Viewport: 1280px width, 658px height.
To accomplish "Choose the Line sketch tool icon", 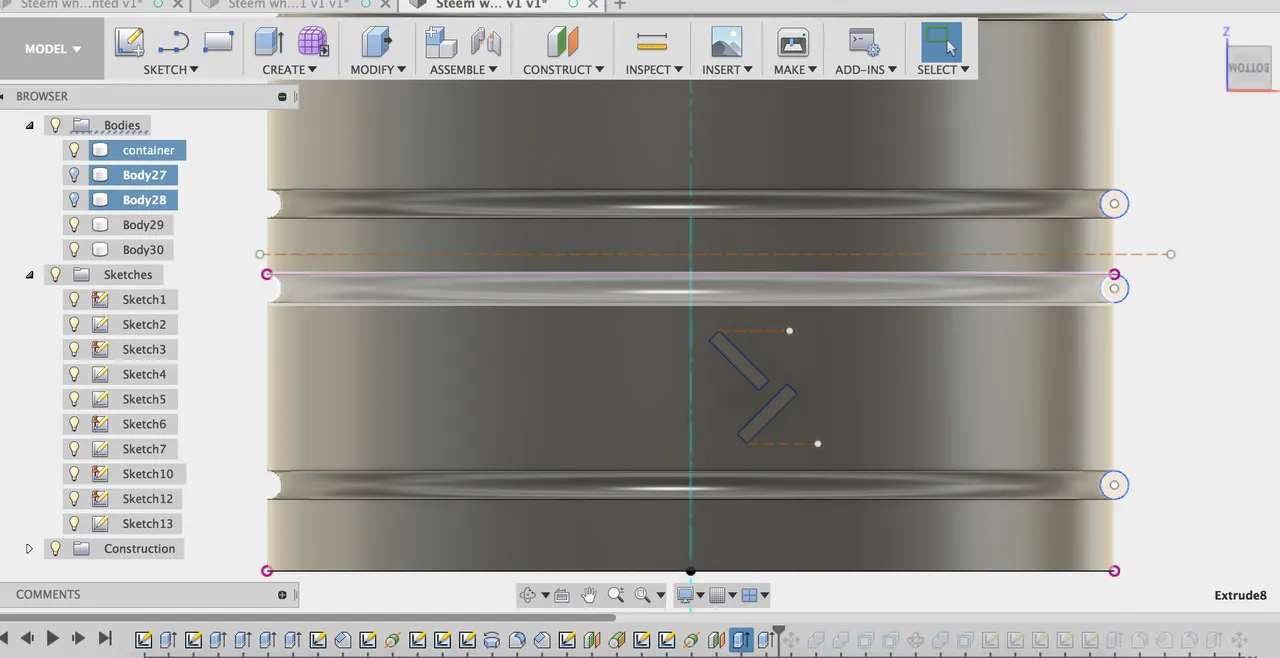I will coord(173,42).
